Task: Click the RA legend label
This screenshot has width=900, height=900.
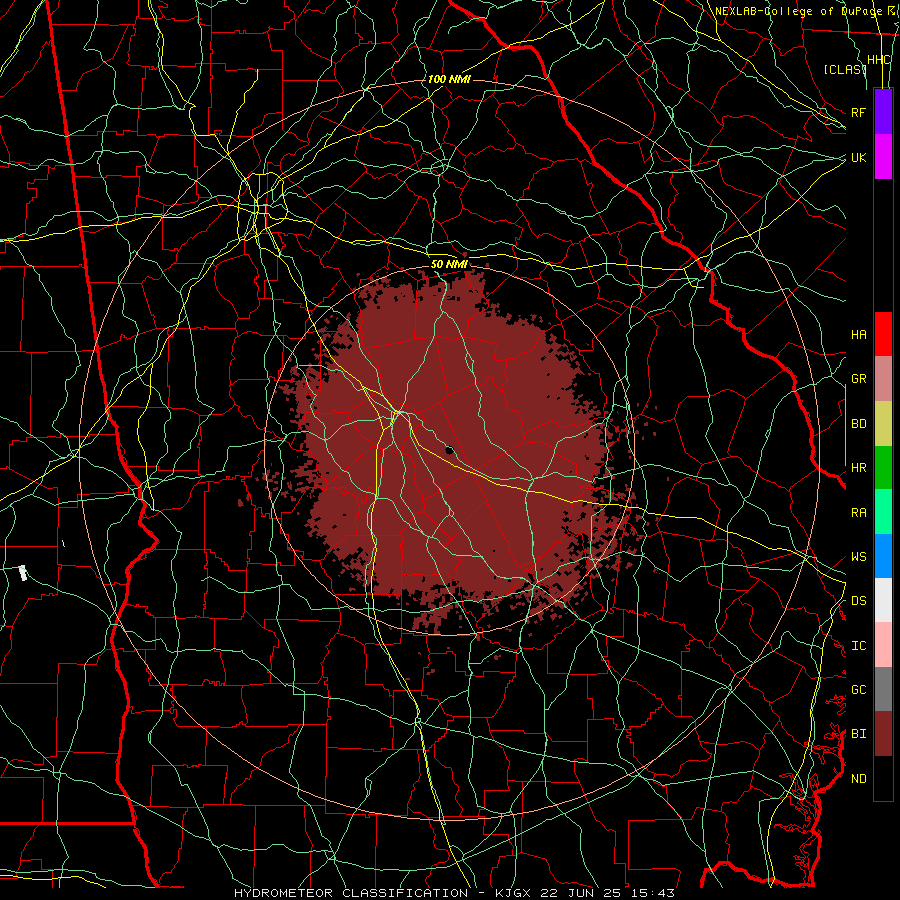Action: coord(858,512)
